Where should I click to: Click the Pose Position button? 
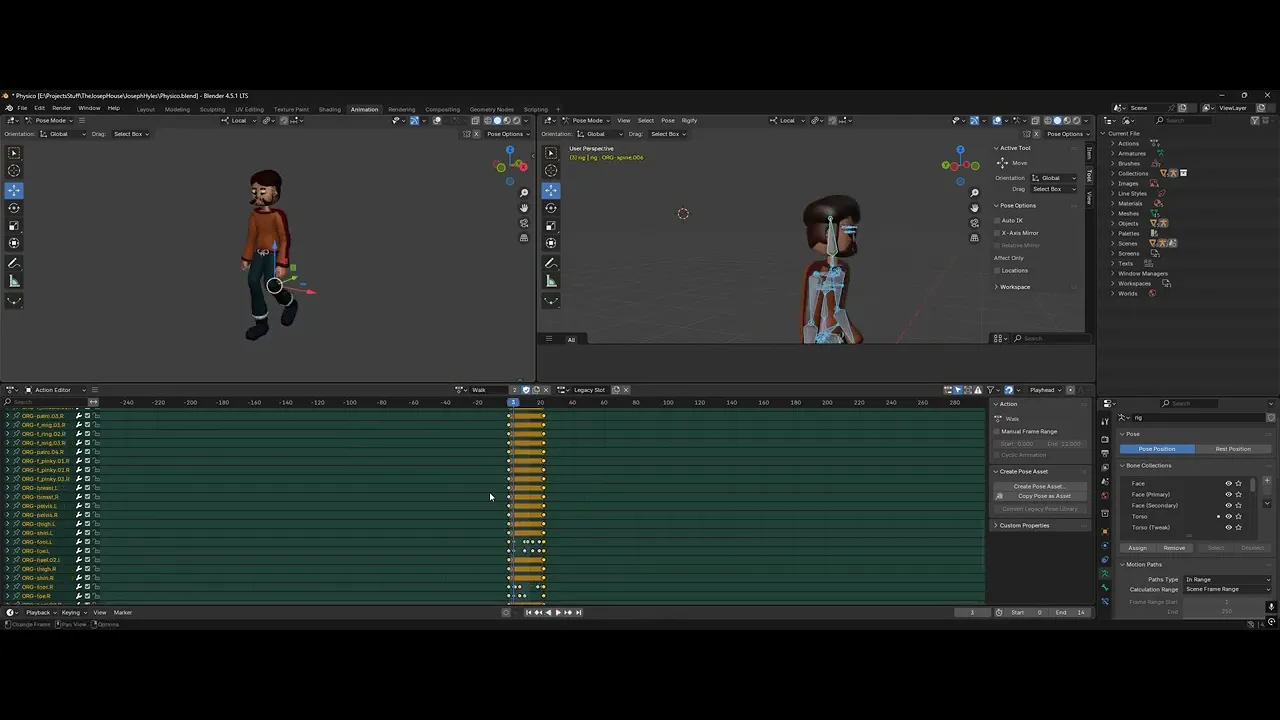1157,449
